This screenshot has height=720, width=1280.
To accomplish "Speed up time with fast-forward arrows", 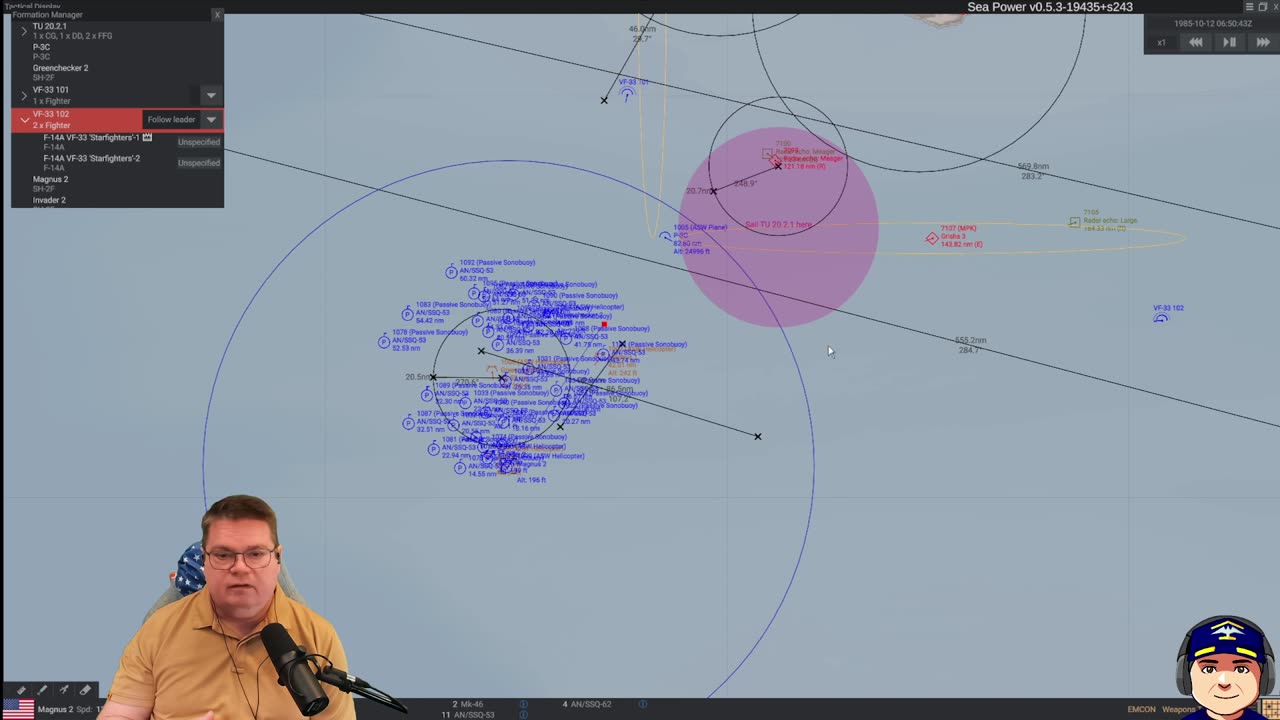I will point(1262,42).
